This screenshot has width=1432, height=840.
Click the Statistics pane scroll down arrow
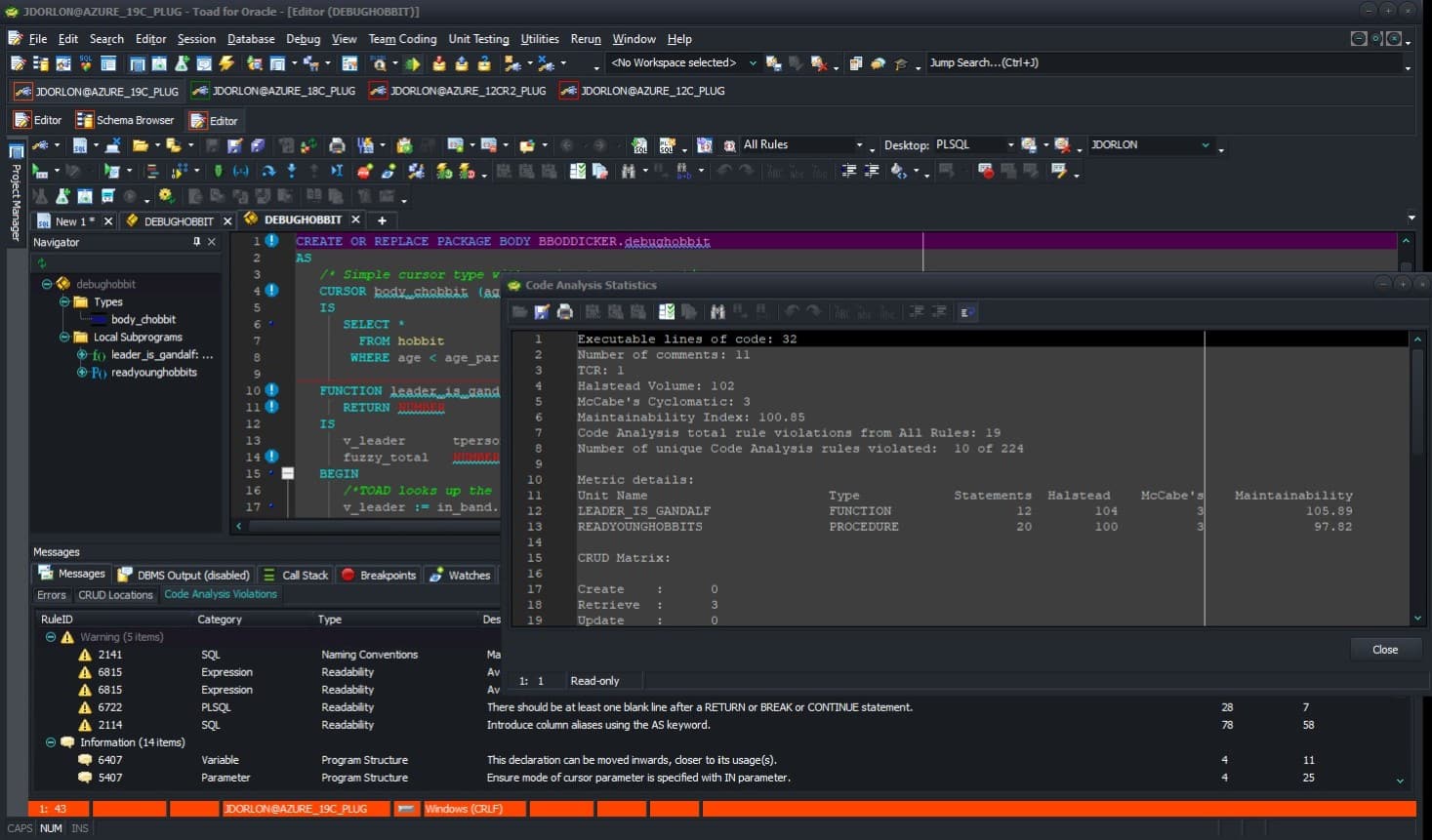(x=1417, y=618)
